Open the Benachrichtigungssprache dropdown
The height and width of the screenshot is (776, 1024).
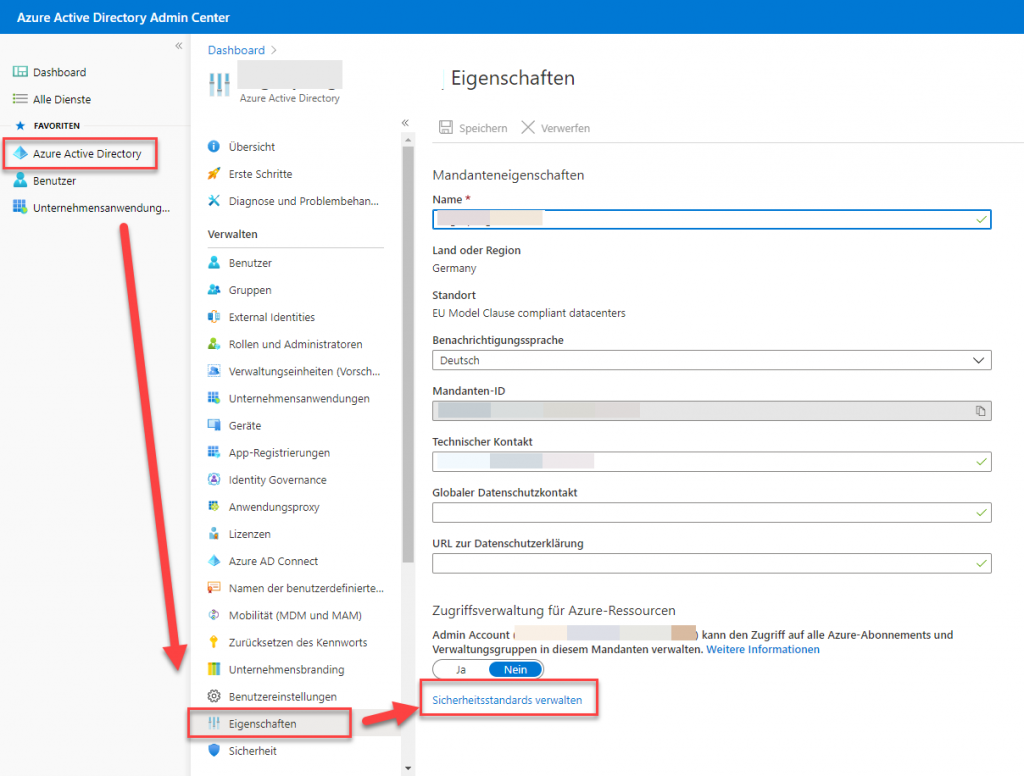click(712, 361)
